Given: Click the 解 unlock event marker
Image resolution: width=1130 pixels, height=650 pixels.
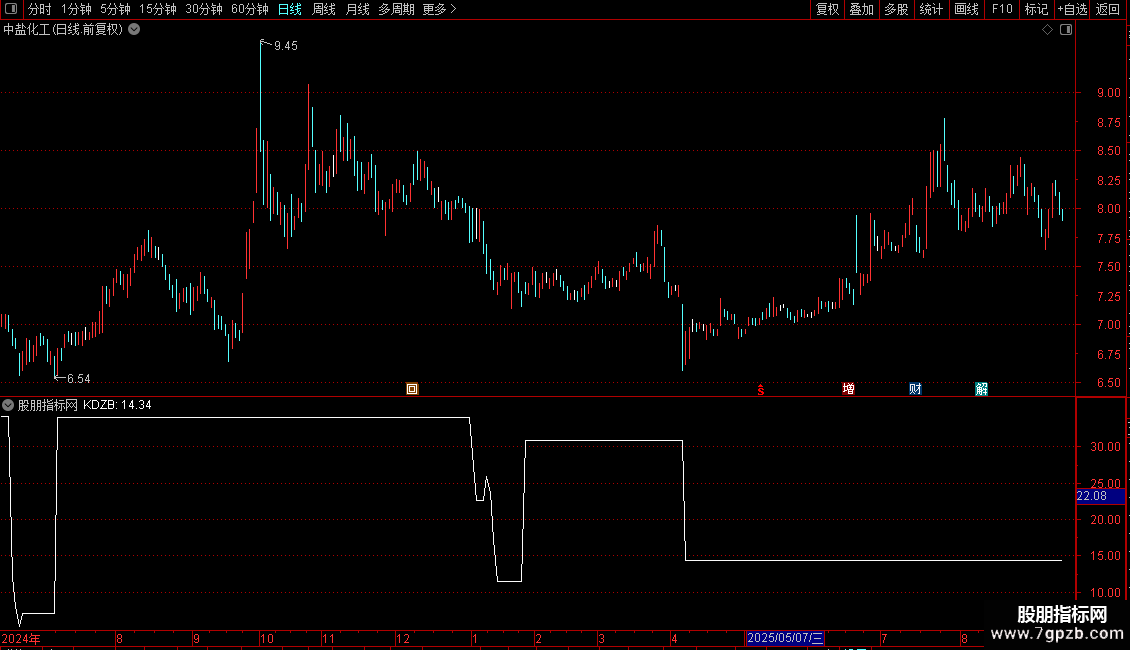Looking at the screenshot, I should pos(982,389).
